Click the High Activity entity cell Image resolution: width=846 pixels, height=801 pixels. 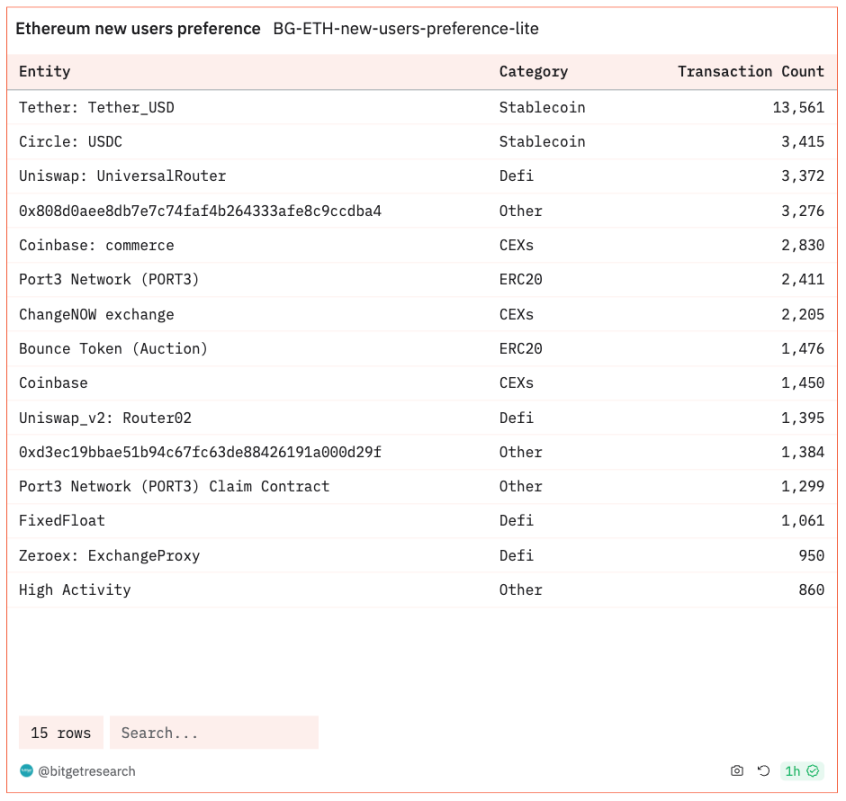tap(75, 590)
